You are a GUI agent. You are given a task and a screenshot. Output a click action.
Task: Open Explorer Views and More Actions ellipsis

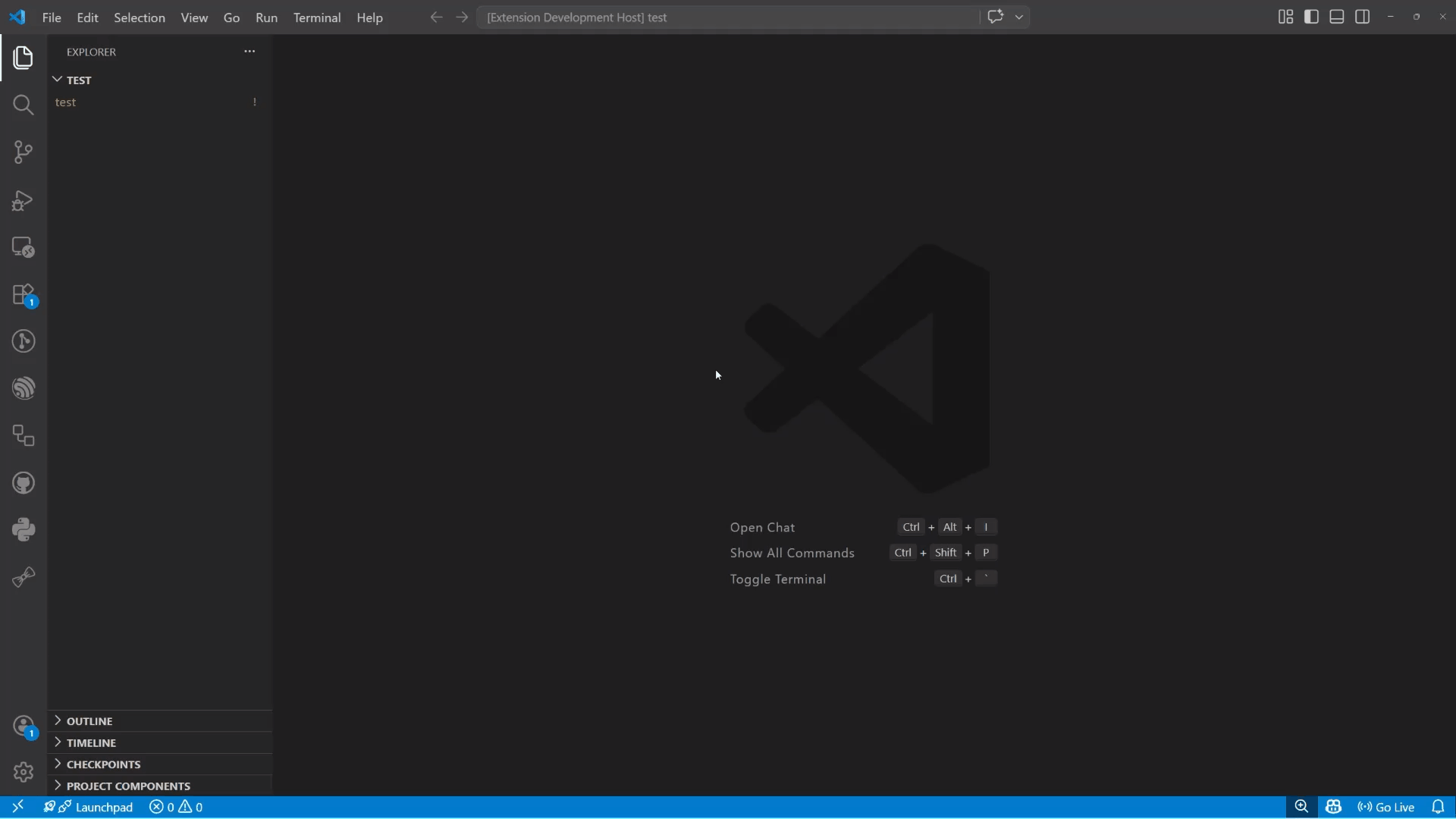(x=249, y=52)
